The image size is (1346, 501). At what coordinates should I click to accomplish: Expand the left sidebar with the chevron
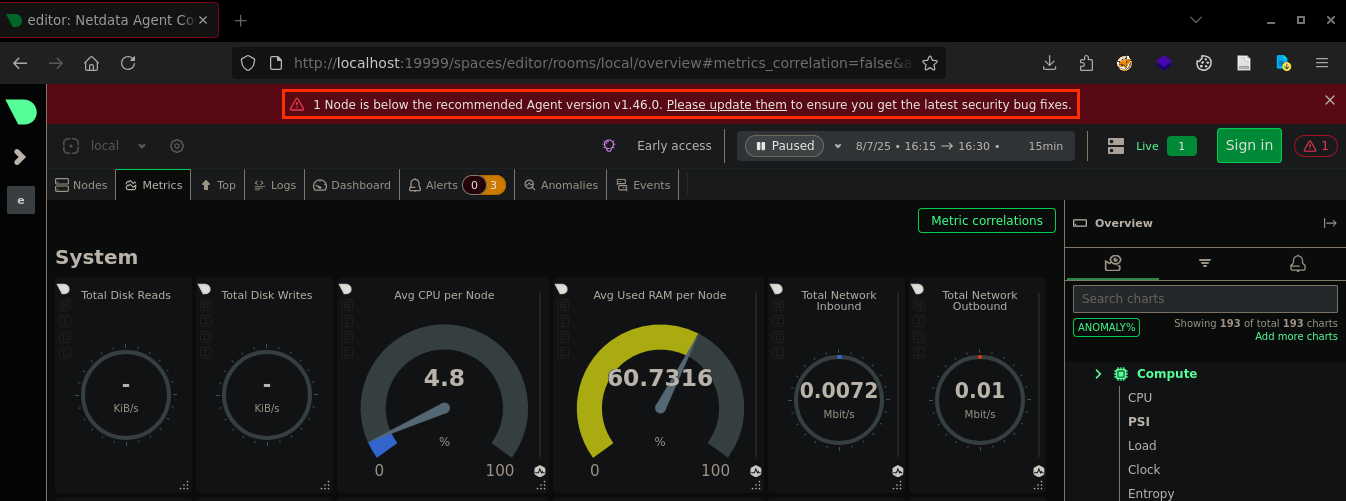[20, 157]
